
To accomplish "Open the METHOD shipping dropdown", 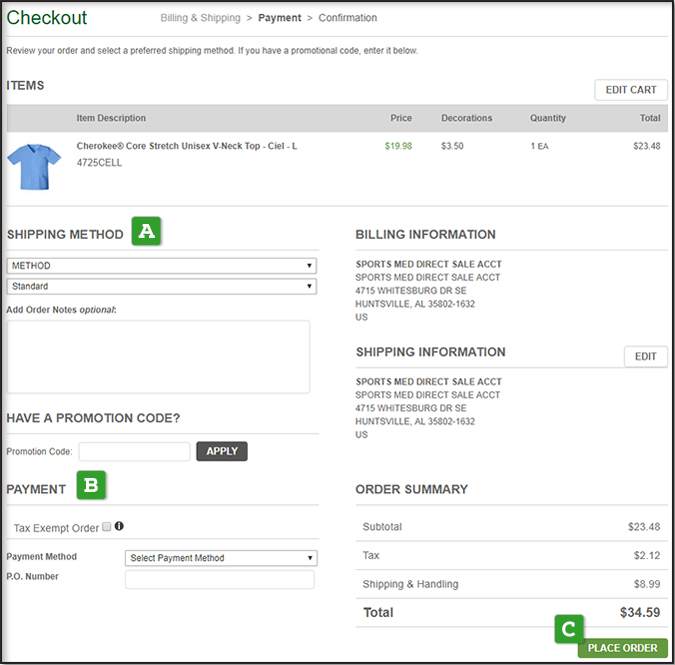I will click(162, 266).
